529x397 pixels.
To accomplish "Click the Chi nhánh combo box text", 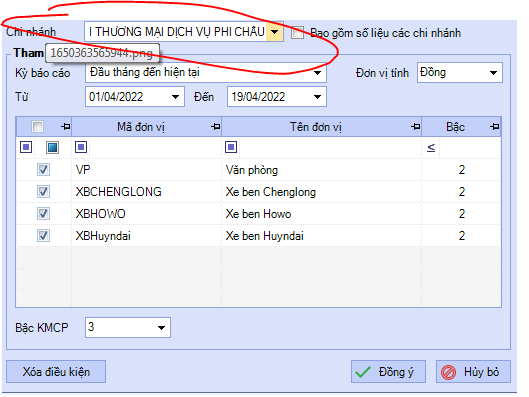I will 176,32.
